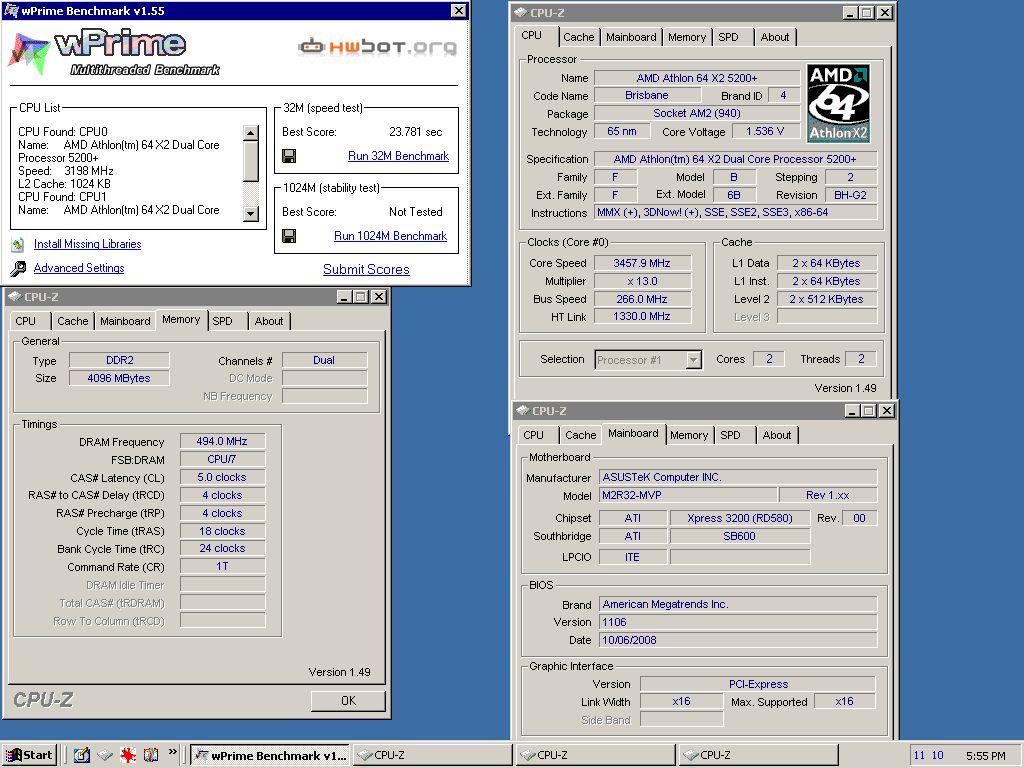
Task: Open CPU tab in Mainboard CPU-Z window
Action: point(534,435)
